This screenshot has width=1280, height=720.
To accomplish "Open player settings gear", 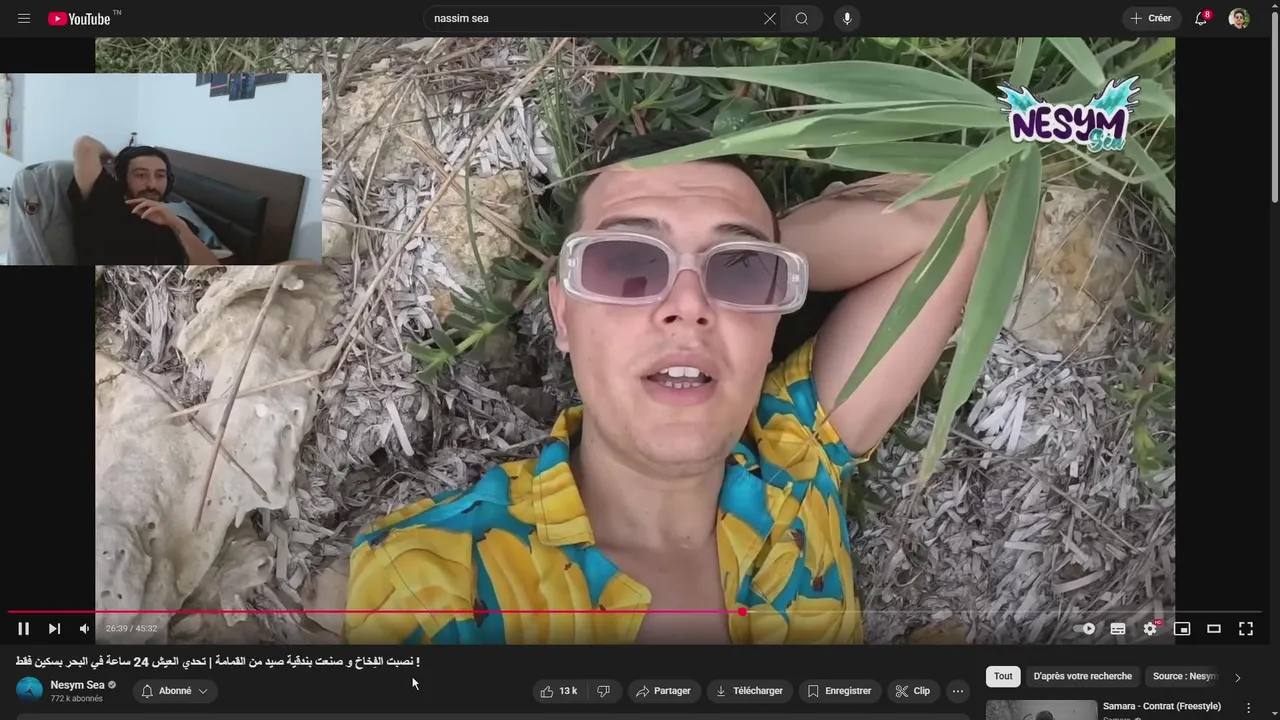I will (1150, 628).
